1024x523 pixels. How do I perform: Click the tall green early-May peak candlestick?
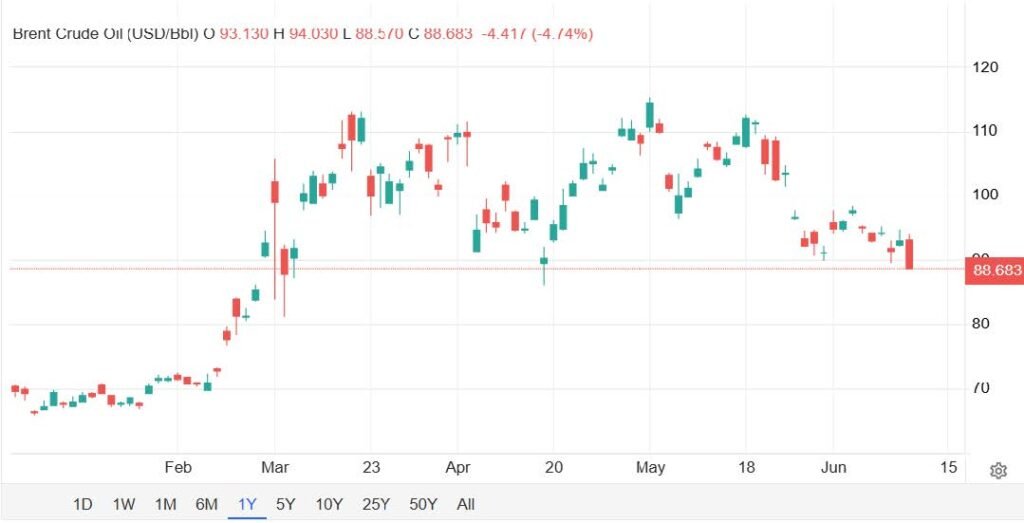click(649, 114)
